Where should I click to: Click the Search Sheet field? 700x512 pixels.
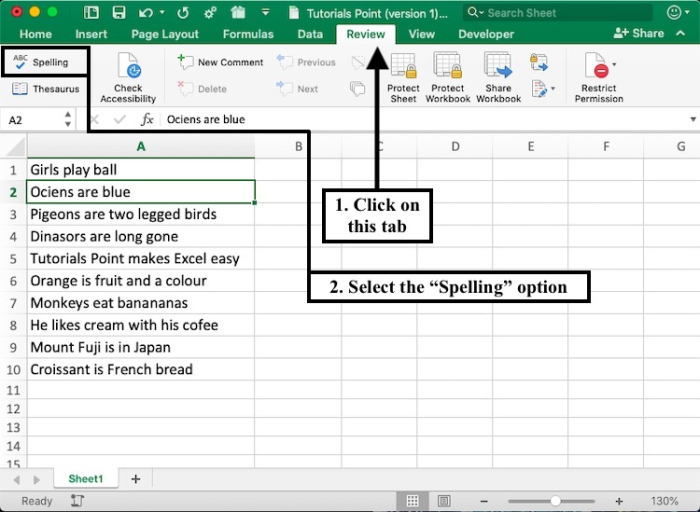[x=558, y=13]
